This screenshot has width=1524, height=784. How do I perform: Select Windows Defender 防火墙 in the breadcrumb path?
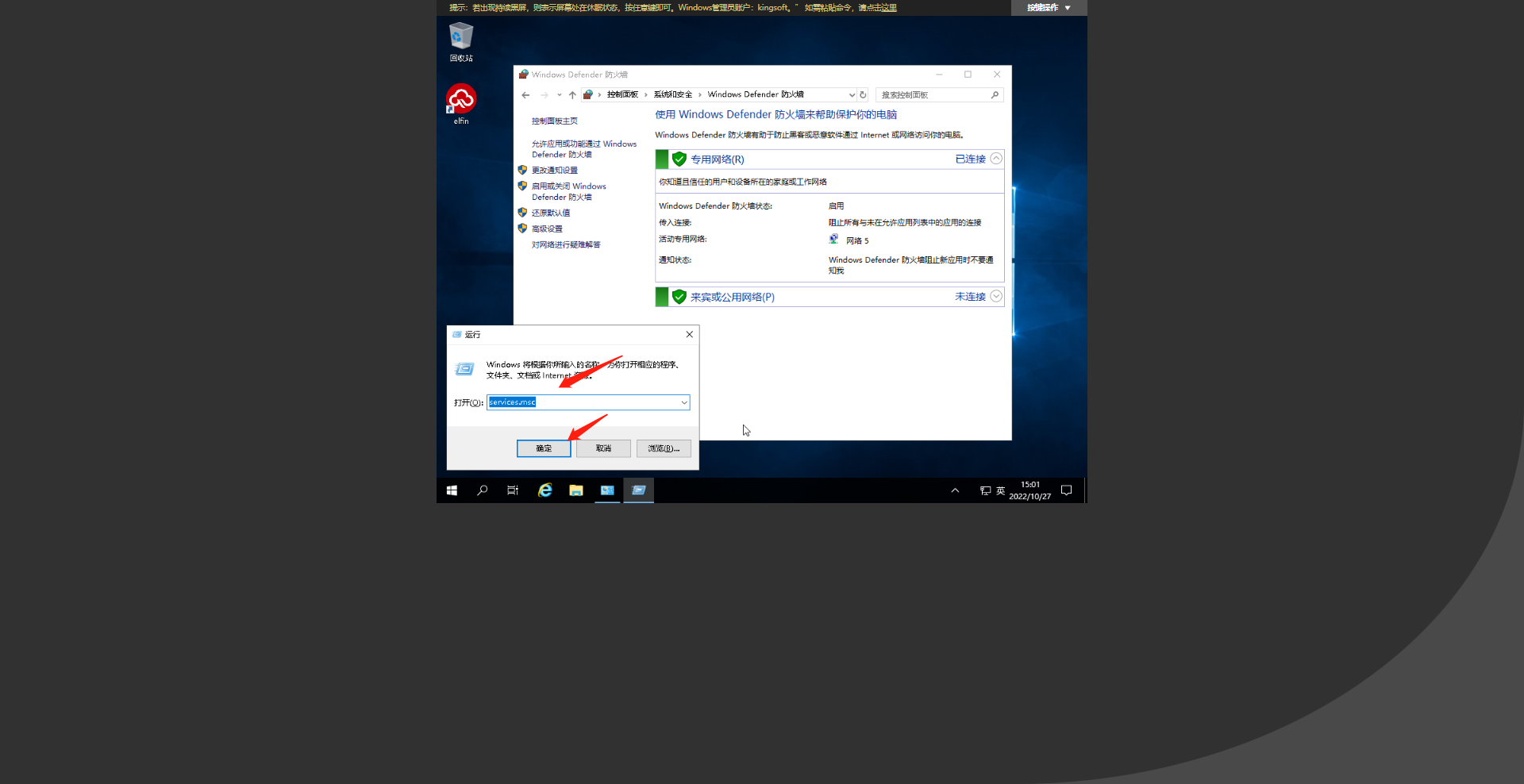tap(756, 94)
